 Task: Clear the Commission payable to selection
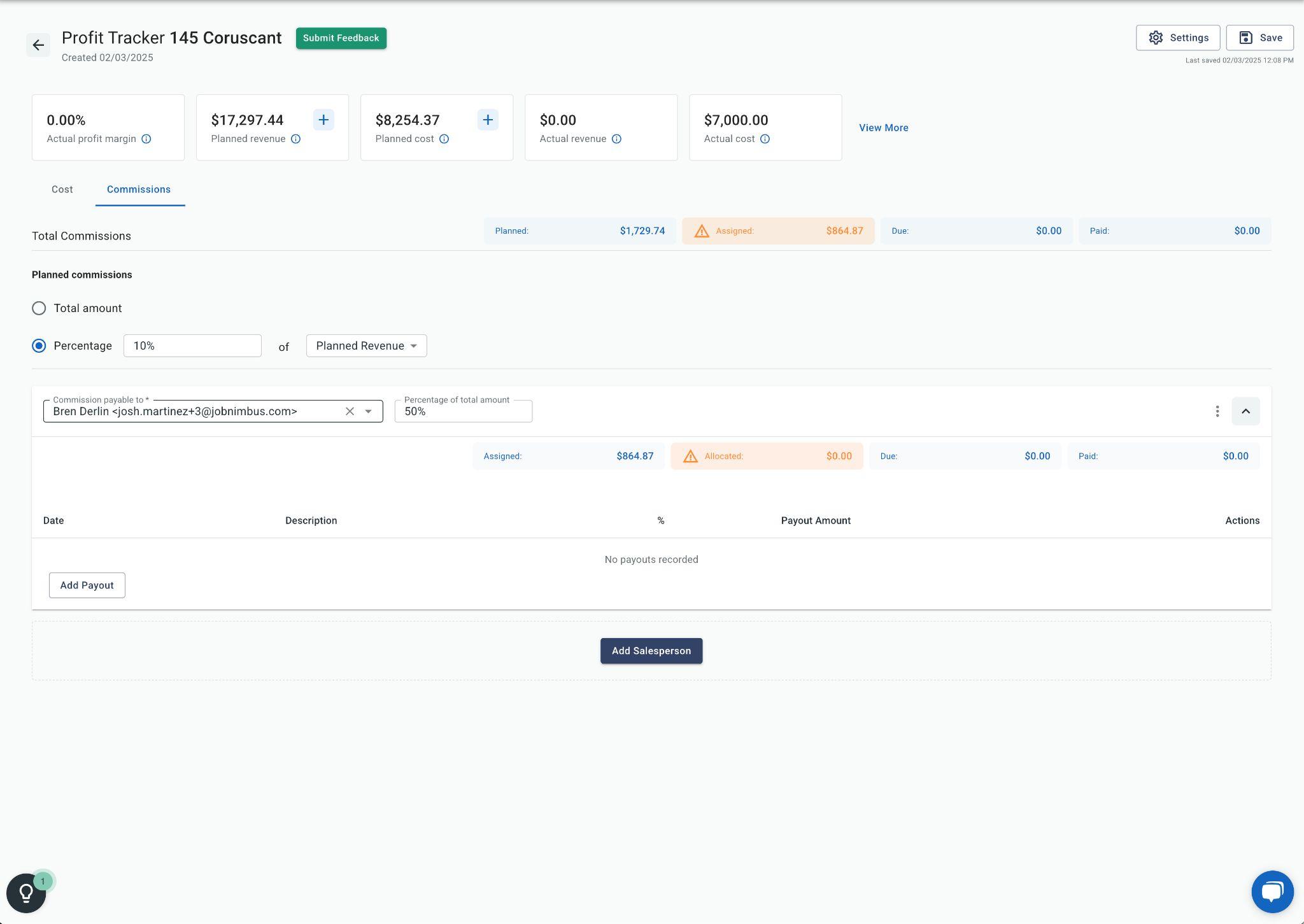(x=350, y=411)
